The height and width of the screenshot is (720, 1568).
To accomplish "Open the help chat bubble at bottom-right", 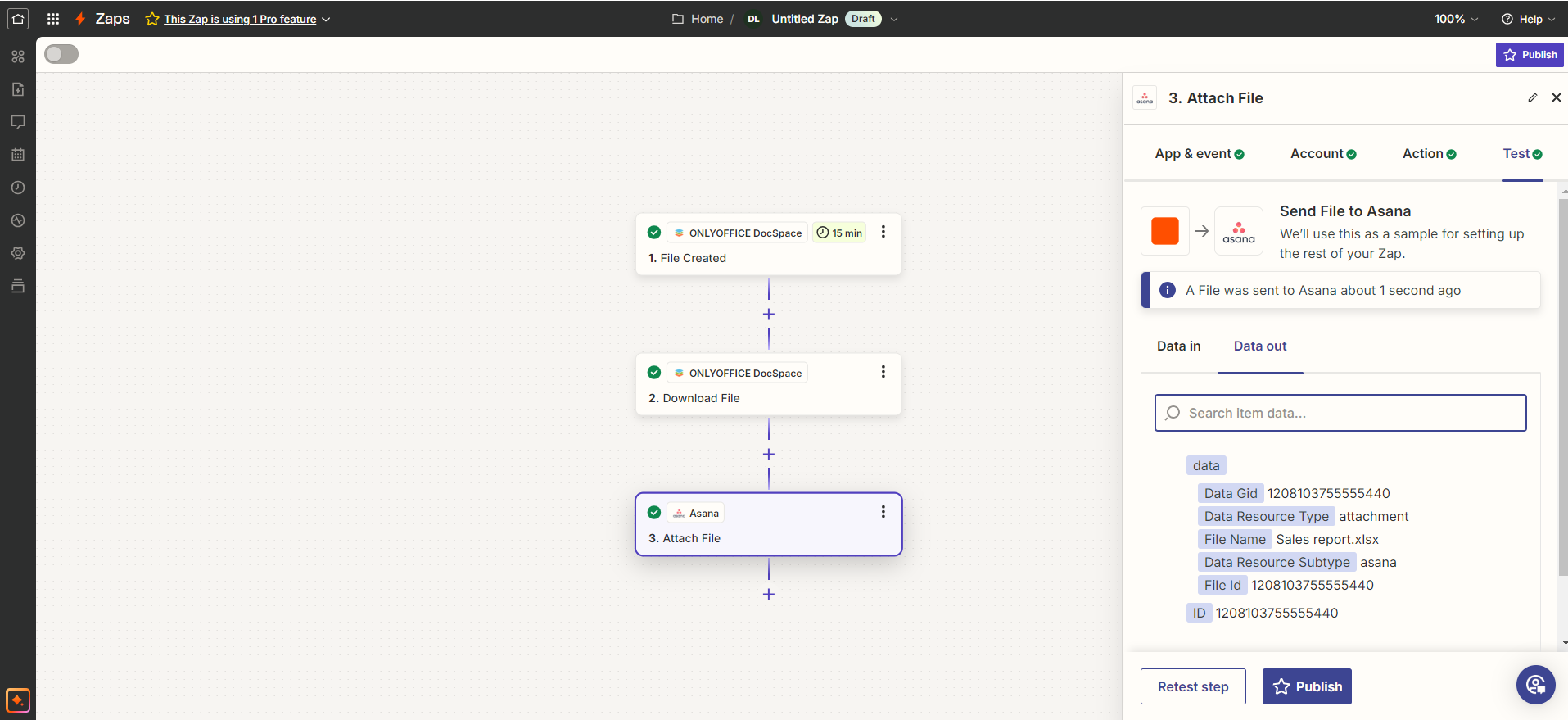I will tap(1535, 684).
